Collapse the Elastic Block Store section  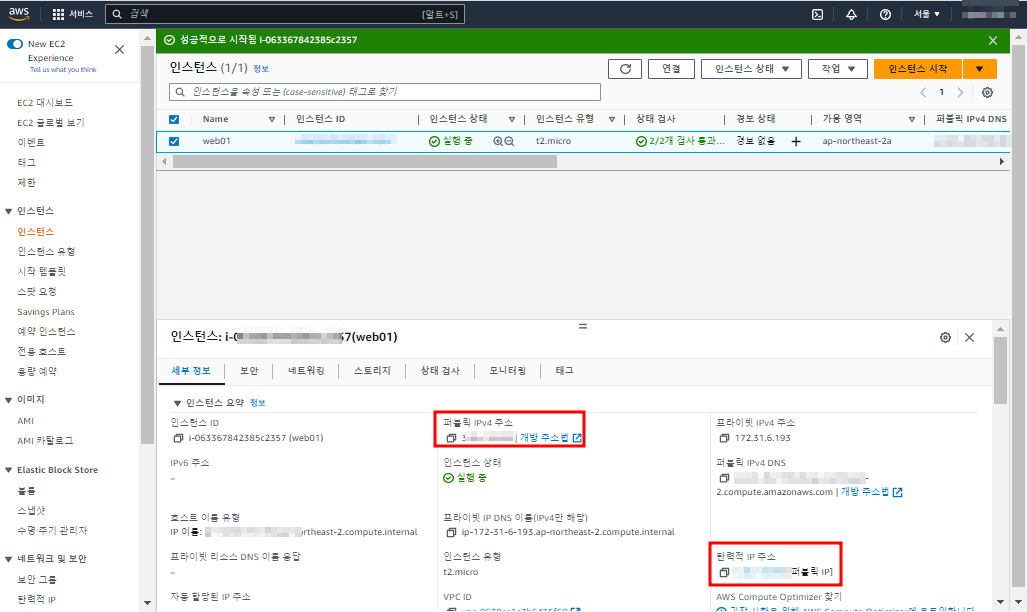pos(9,470)
